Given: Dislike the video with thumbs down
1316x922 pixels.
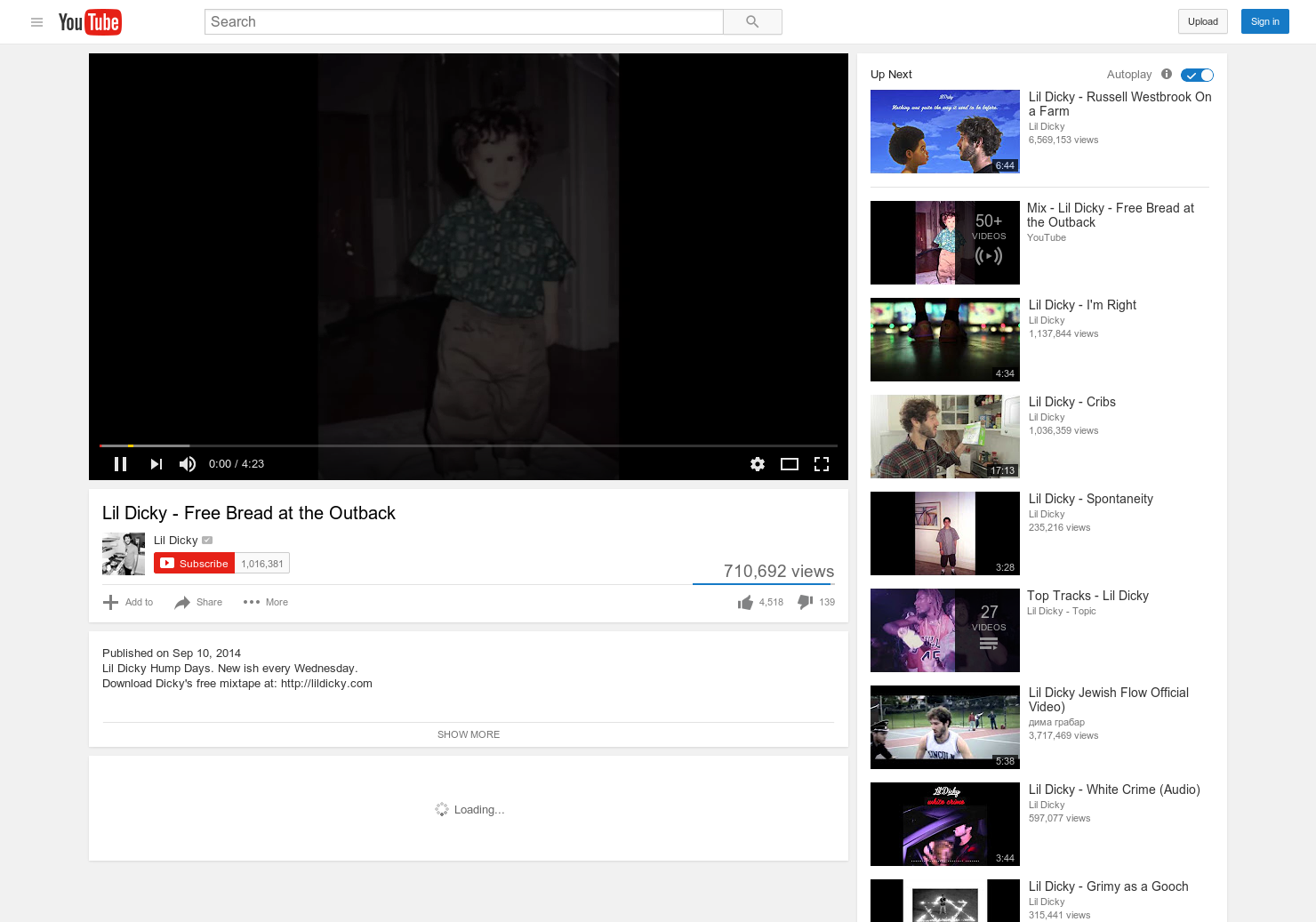Looking at the screenshot, I should [x=806, y=602].
